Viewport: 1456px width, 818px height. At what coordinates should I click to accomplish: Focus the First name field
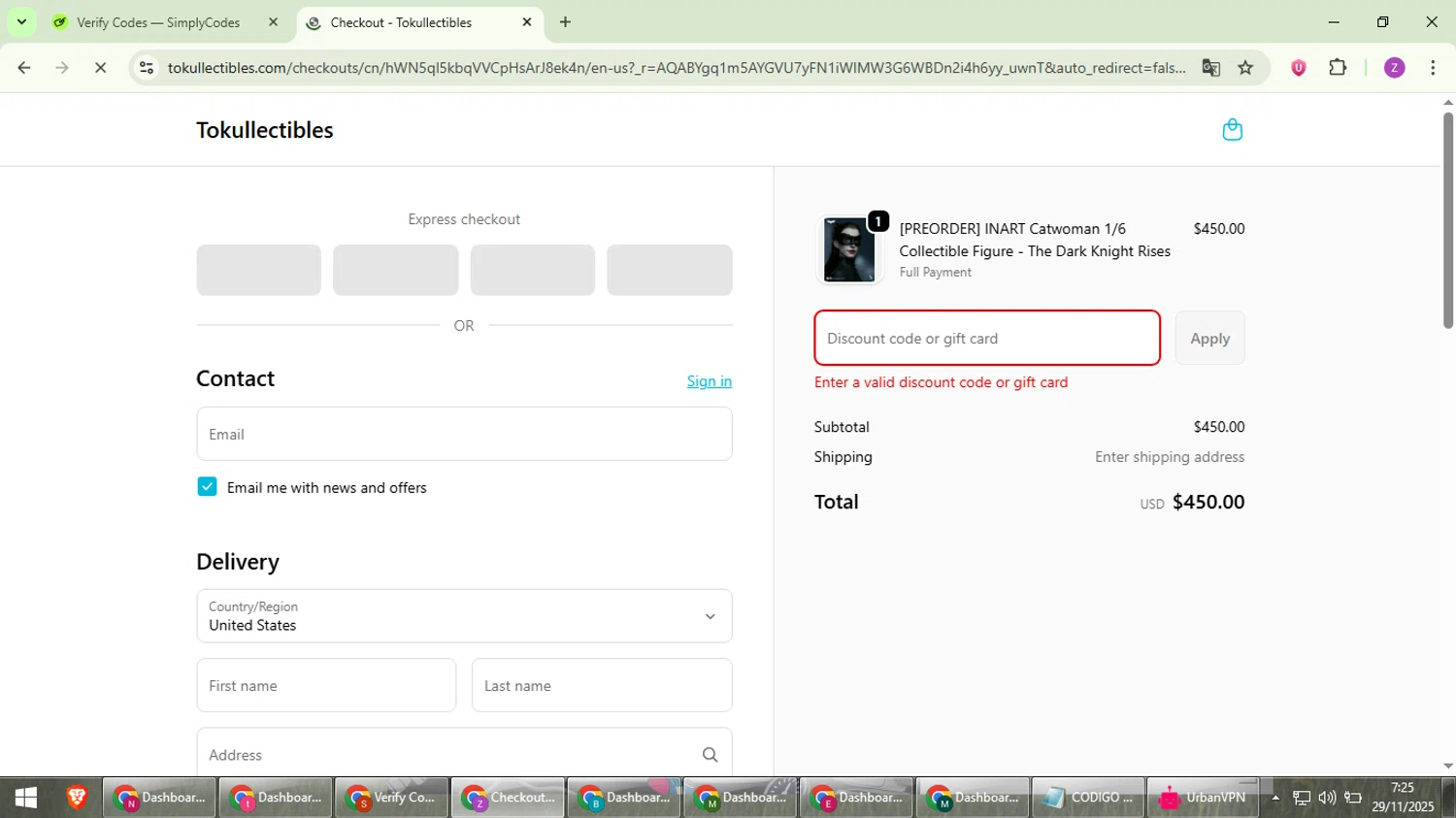point(326,685)
